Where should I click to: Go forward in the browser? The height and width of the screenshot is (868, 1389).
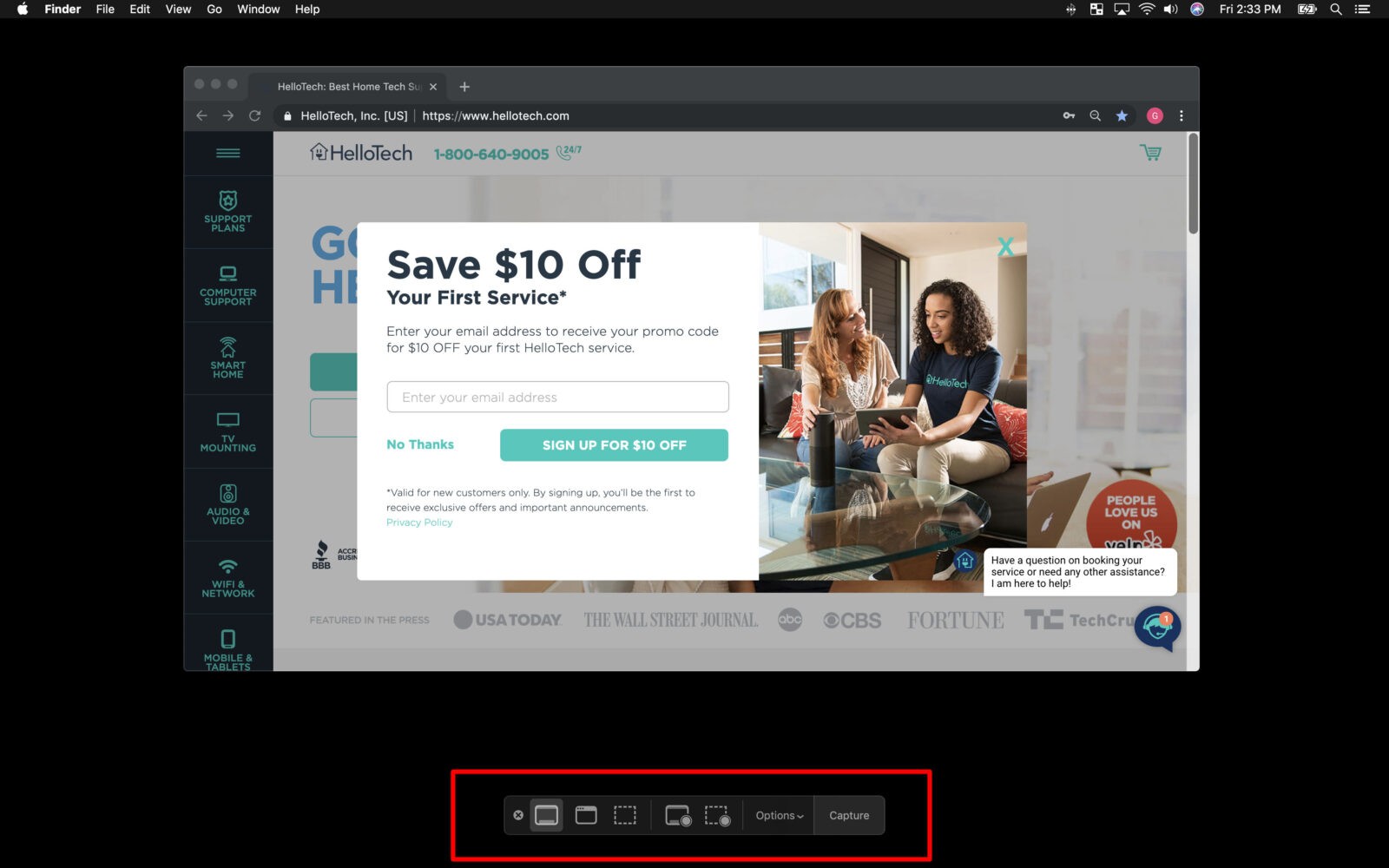coord(228,115)
